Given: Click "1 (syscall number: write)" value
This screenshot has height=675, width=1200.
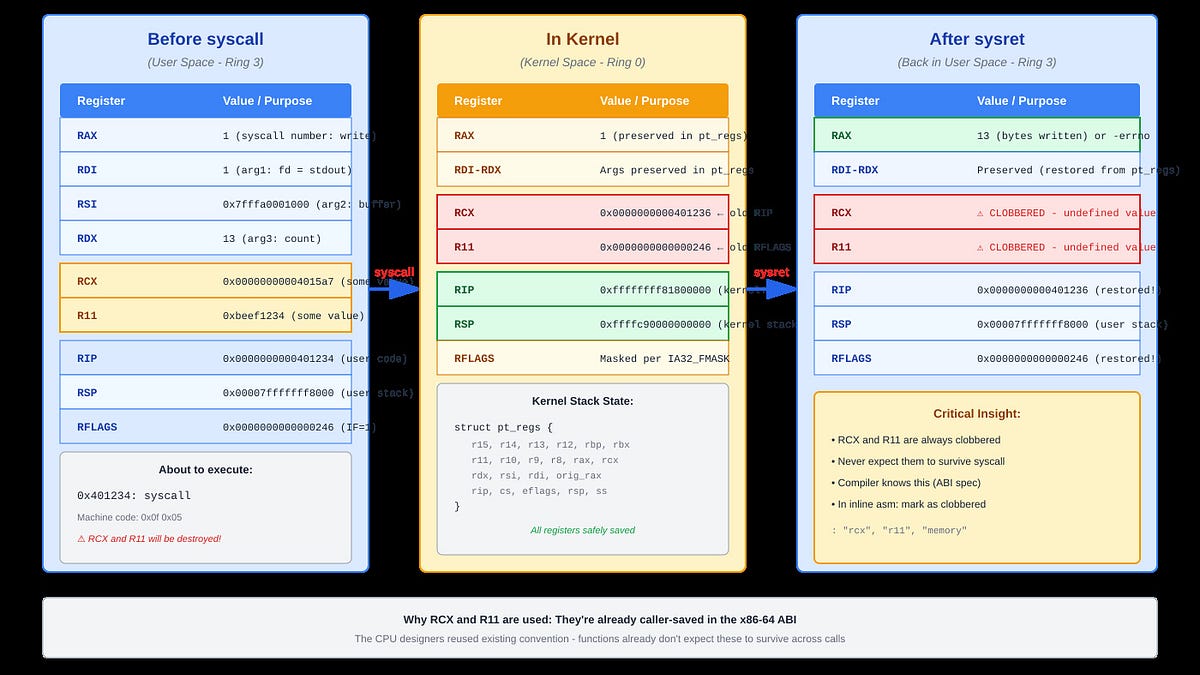Looking at the screenshot, I should point(299,136).
